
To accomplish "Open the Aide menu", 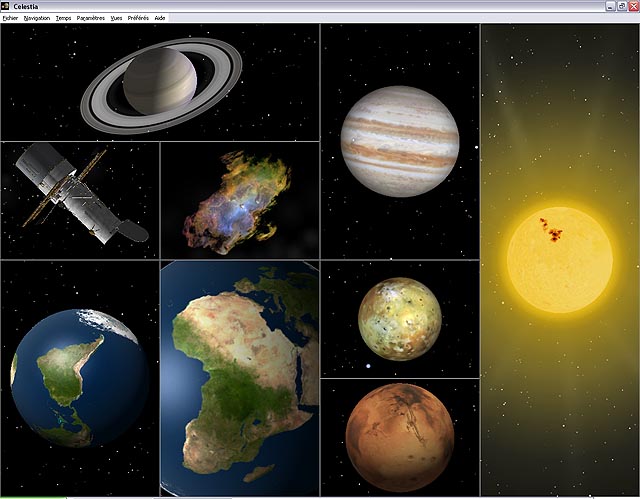I will pos(160,18).
